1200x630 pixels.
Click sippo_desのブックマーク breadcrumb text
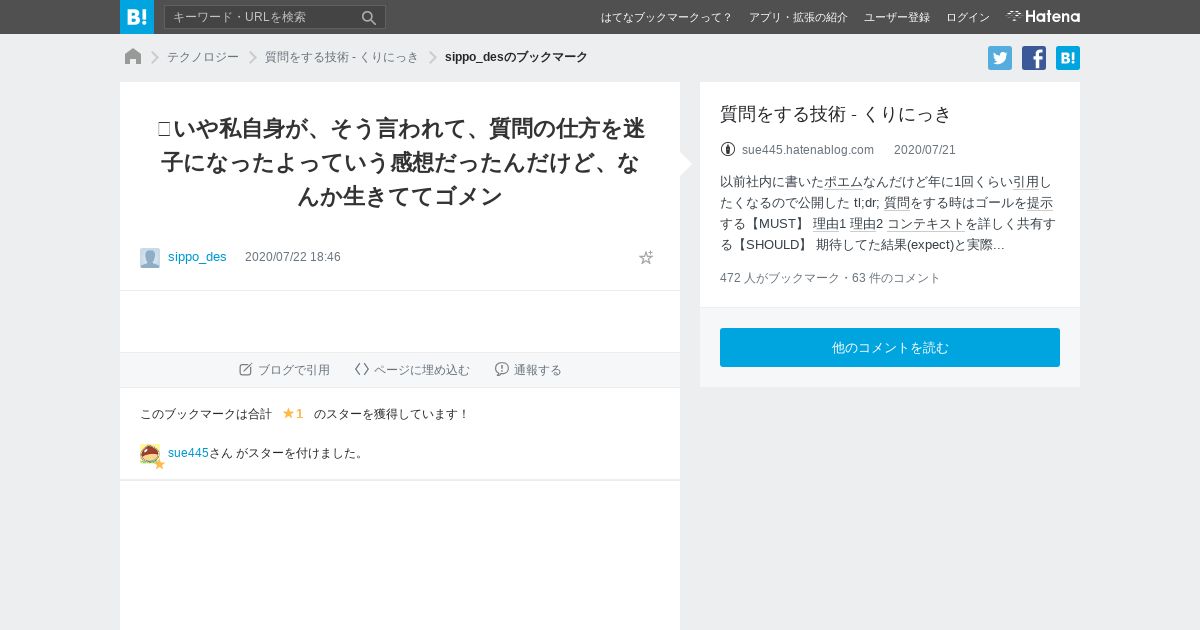point(516,57)
